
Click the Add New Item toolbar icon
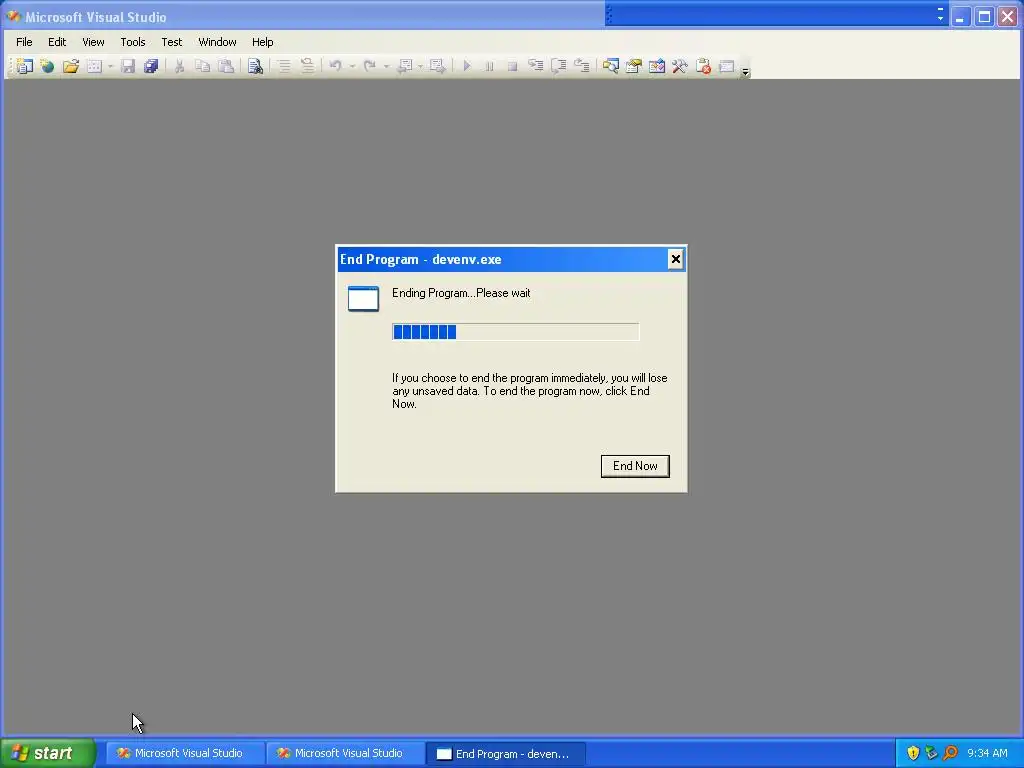tap(95, 66)
